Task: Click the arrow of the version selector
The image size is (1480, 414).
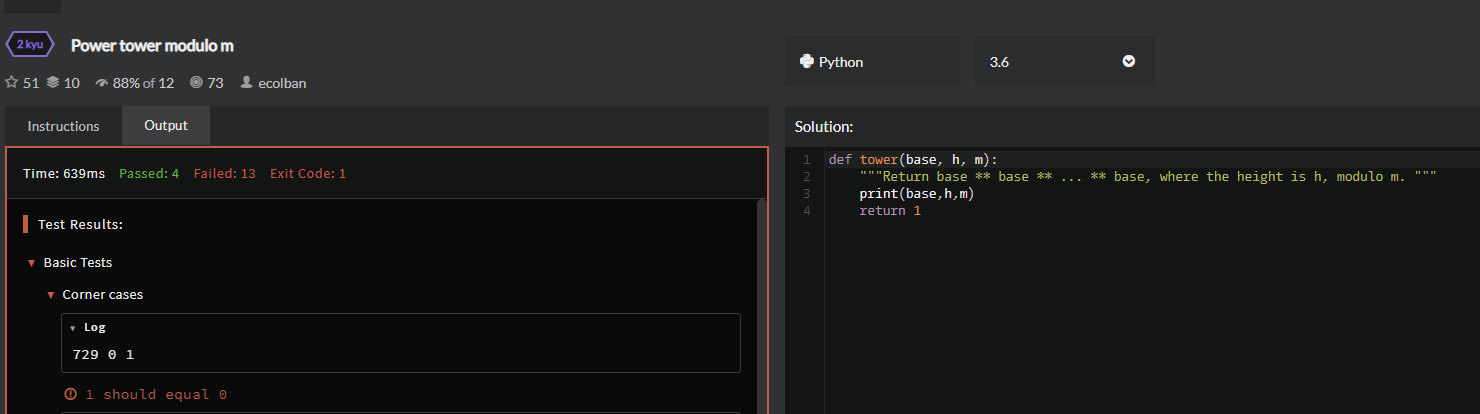Action: pos(1129,61)
